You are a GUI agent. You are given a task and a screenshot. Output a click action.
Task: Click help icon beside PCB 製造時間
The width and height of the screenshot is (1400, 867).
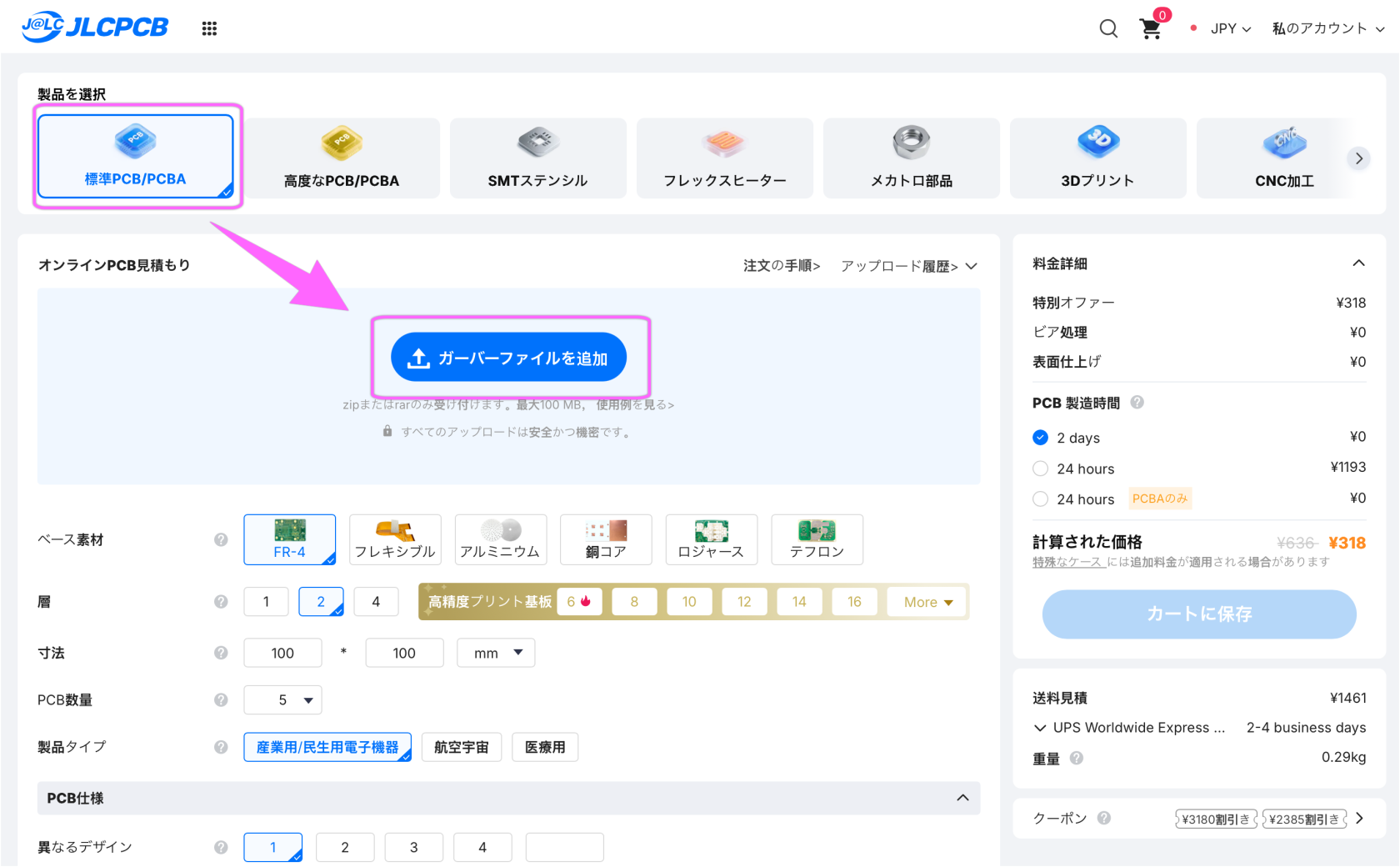click(x=1137, y=403)
